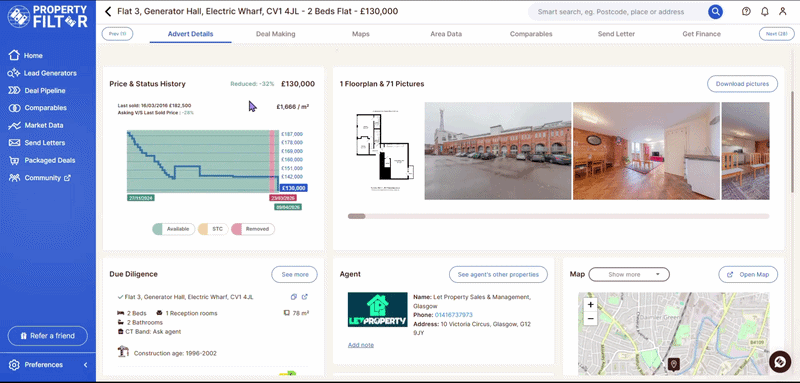Switch to the Deal Making tab
The image size is (800, 383).
(x=276, y=34)
